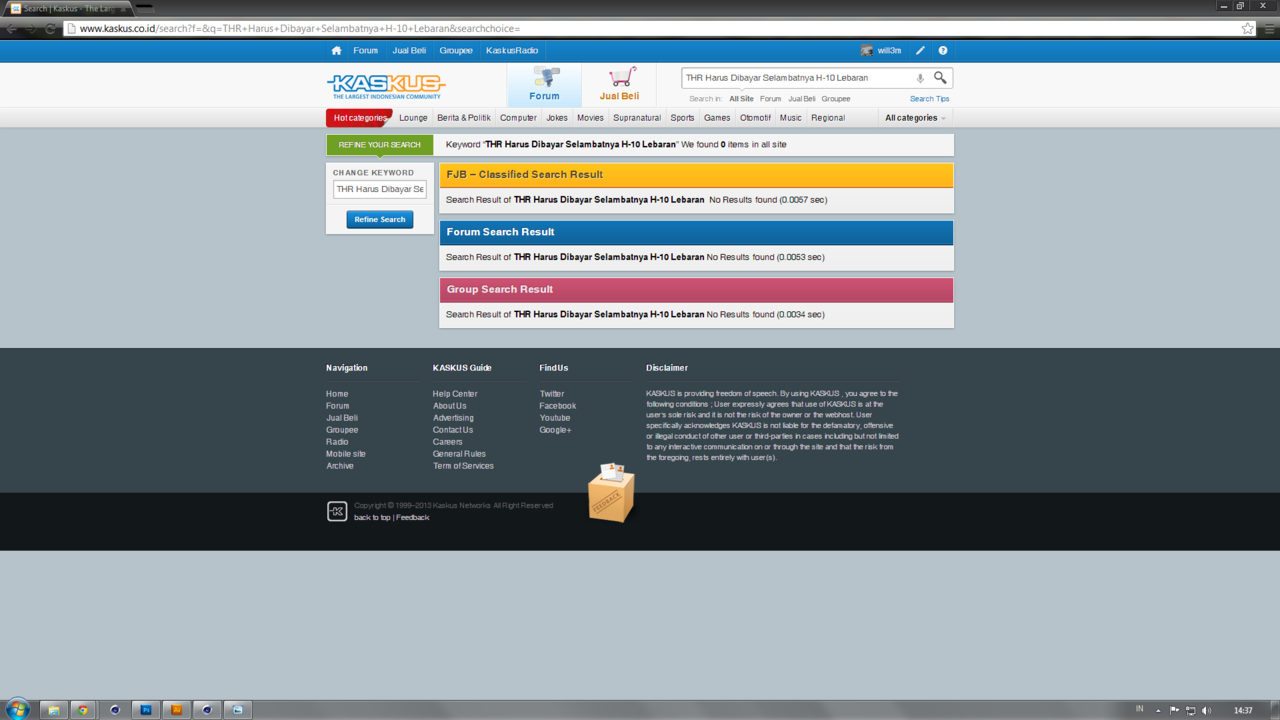Select All Site search scope
Viewport: 1280px width, 720px height.
741,99
